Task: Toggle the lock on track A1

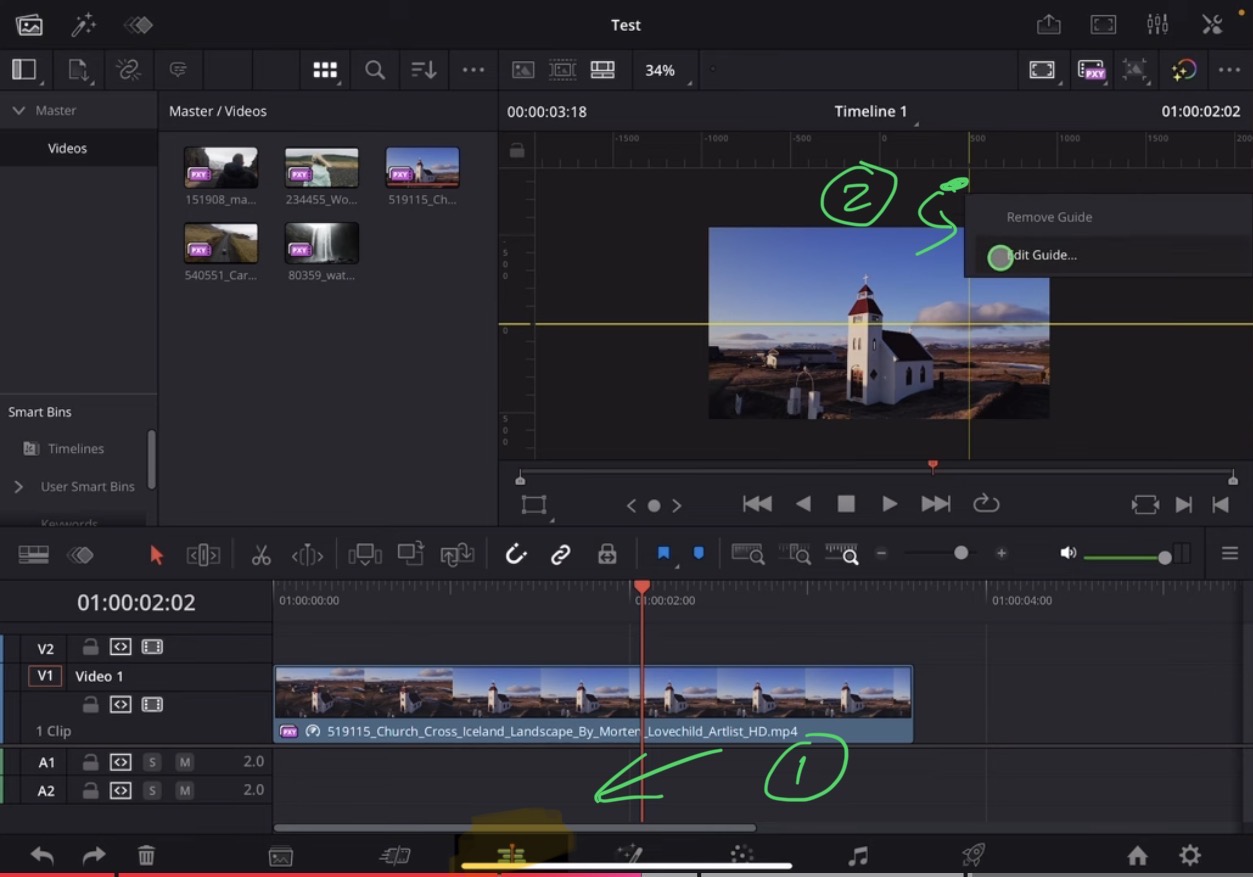Action: pyautogui.click(x=88, y=761)
